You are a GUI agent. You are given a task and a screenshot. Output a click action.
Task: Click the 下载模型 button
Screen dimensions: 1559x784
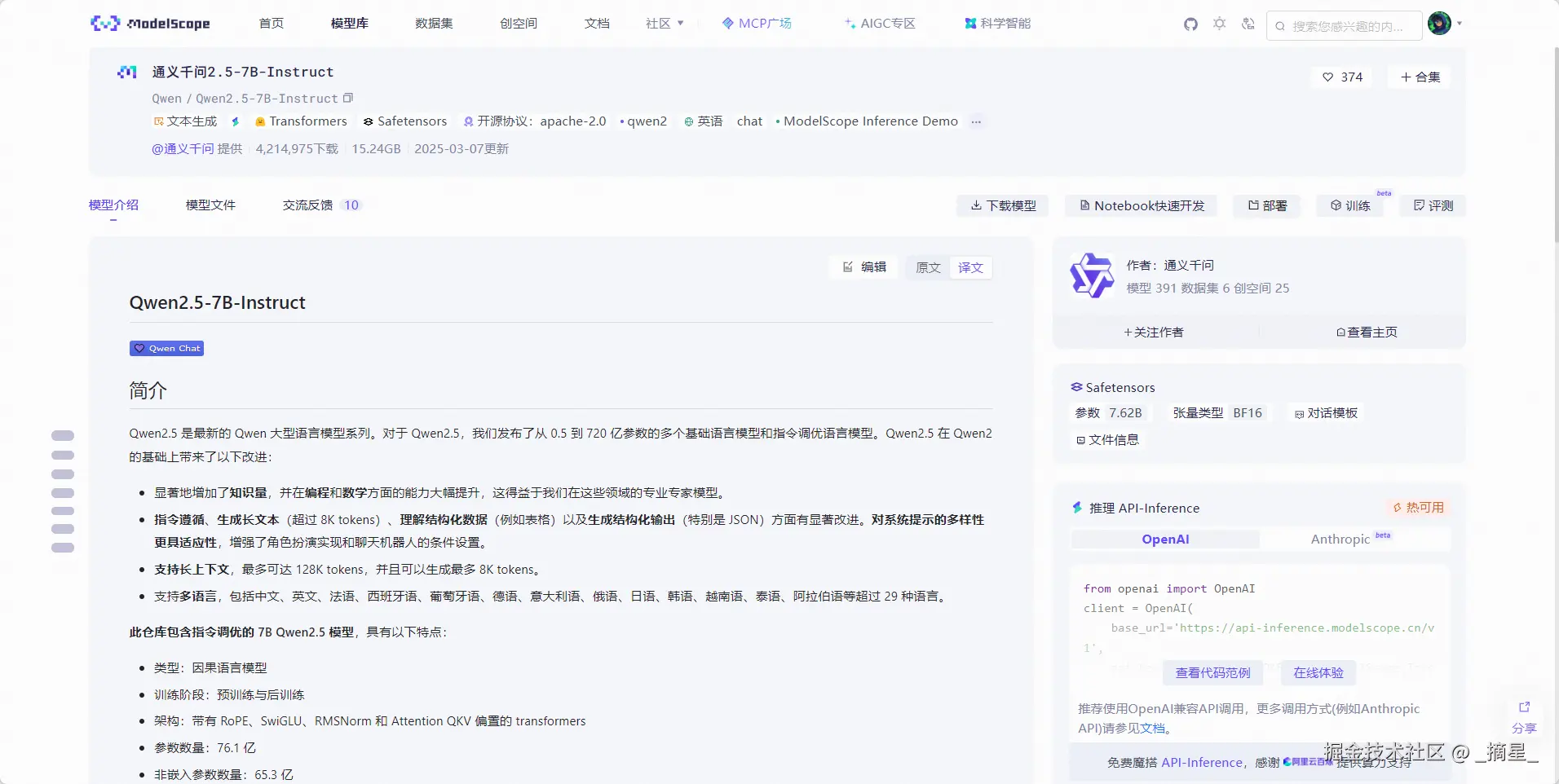tap(1003, 206)
